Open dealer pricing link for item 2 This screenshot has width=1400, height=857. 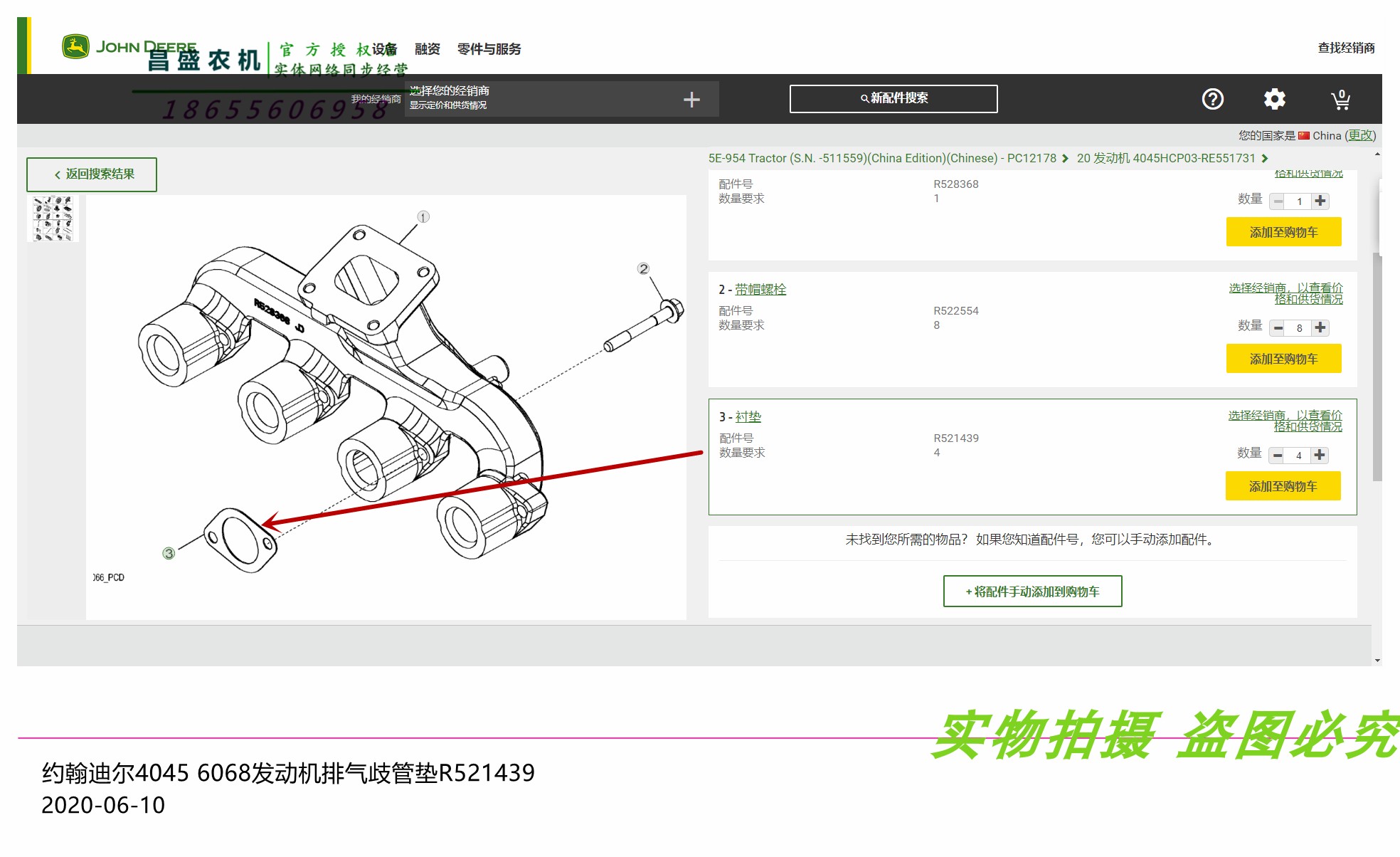(1286, 293)
